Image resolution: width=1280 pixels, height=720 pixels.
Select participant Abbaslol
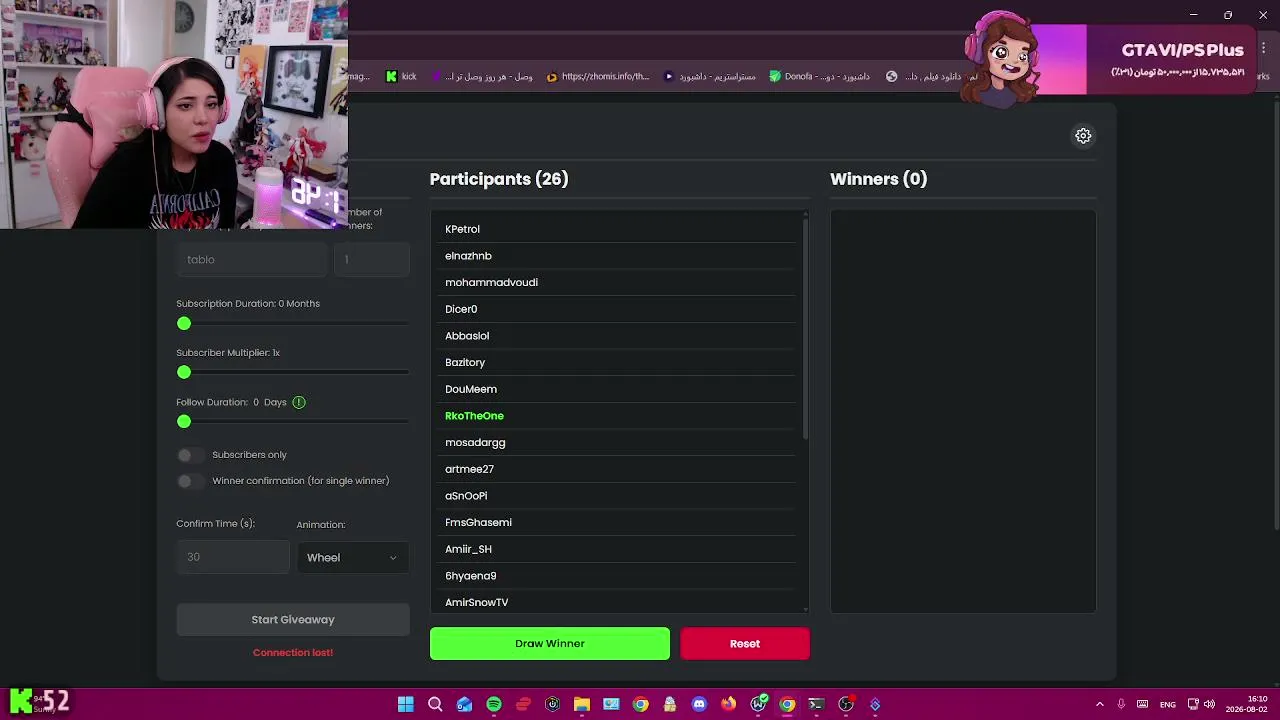tap(615, 336)
